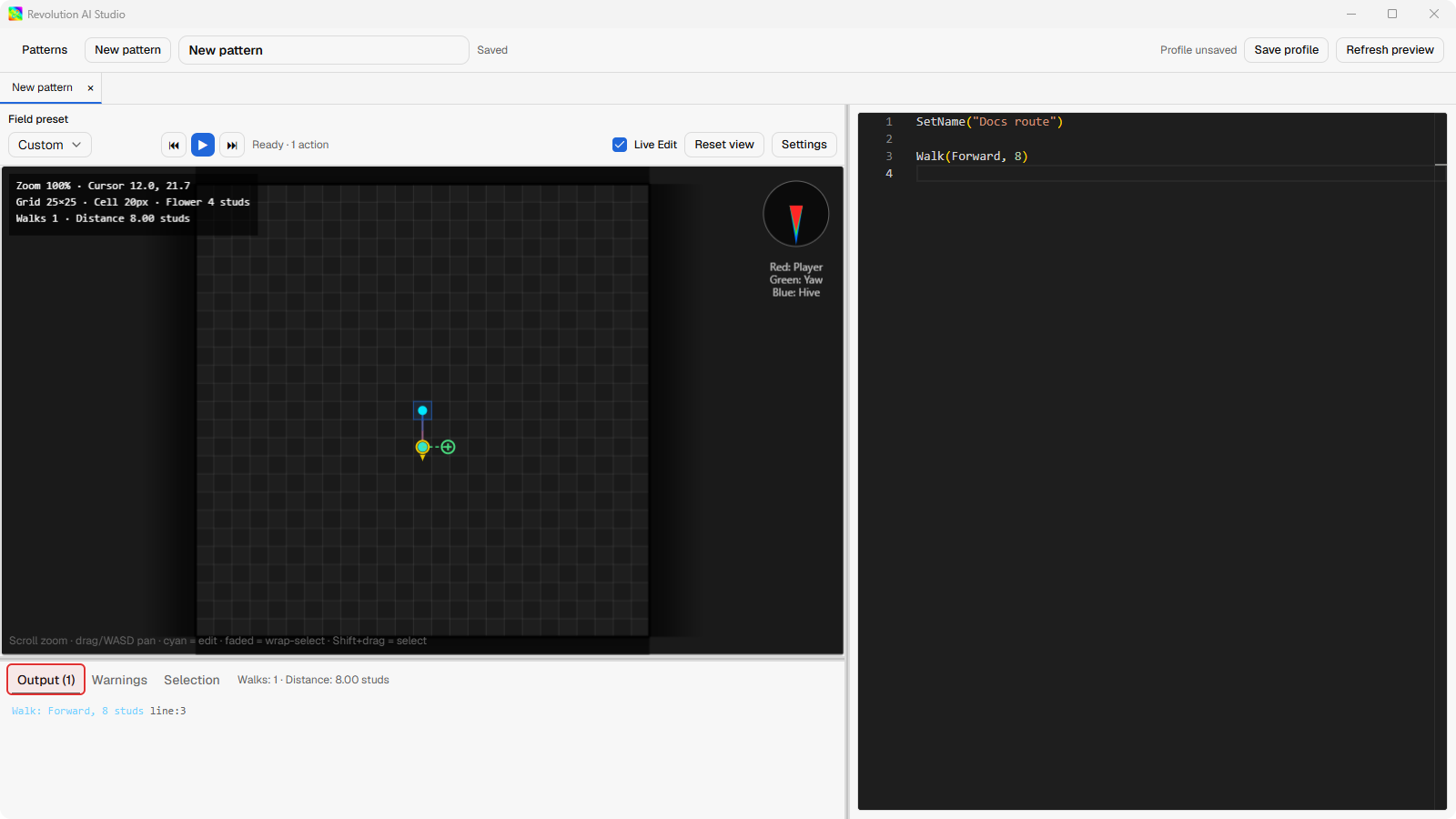
Task: Click the 'Ready · 1 action' status text
Action: [290, 145]
